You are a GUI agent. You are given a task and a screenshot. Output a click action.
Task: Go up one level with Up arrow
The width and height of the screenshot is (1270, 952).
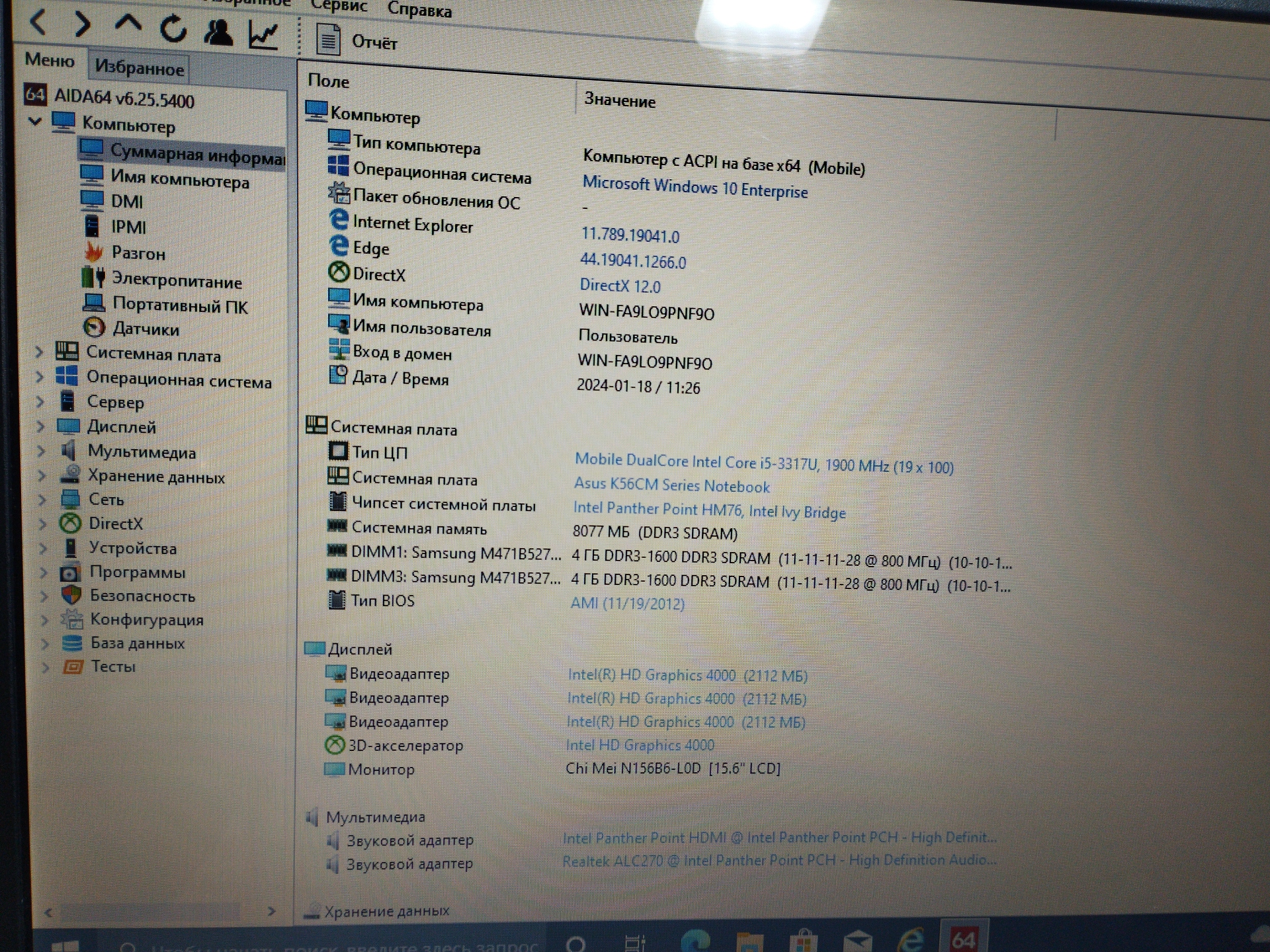pyautogui.click(x=128, y=24)
